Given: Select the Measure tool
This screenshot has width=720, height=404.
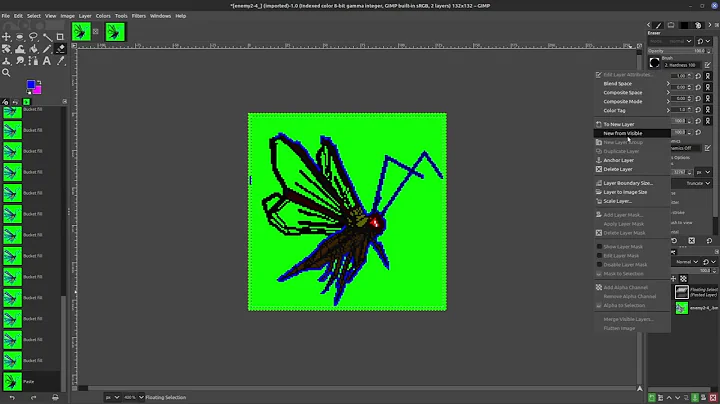Looking at the screenshot, I should [47, 37].
